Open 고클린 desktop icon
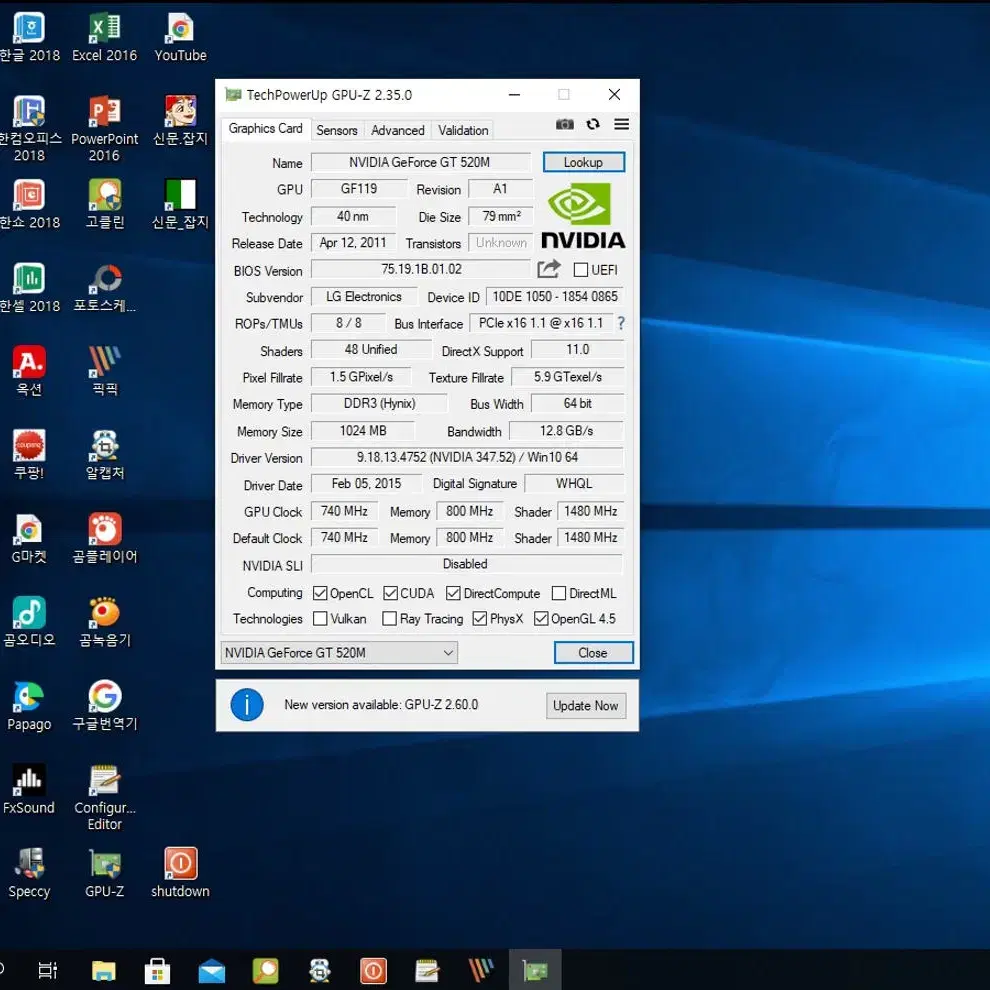This screenshot has height=990, width=990. [x=105, y=205]
